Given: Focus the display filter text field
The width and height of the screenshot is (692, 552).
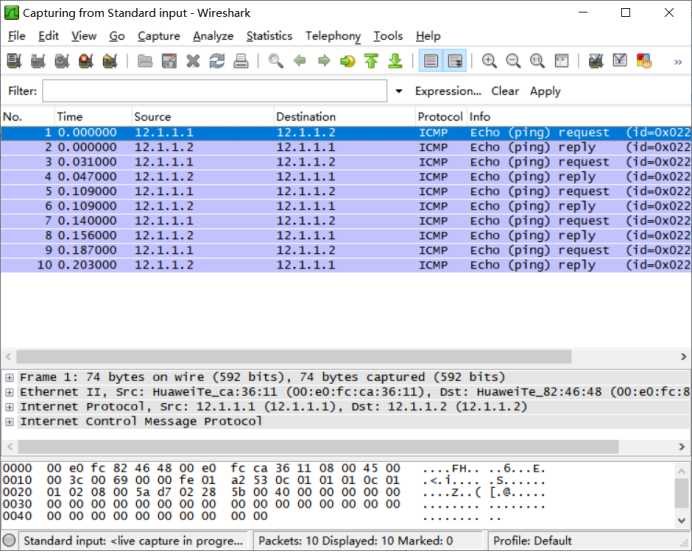Looking at the screenshot, I should pyautogui.click(x=214, y=91).
